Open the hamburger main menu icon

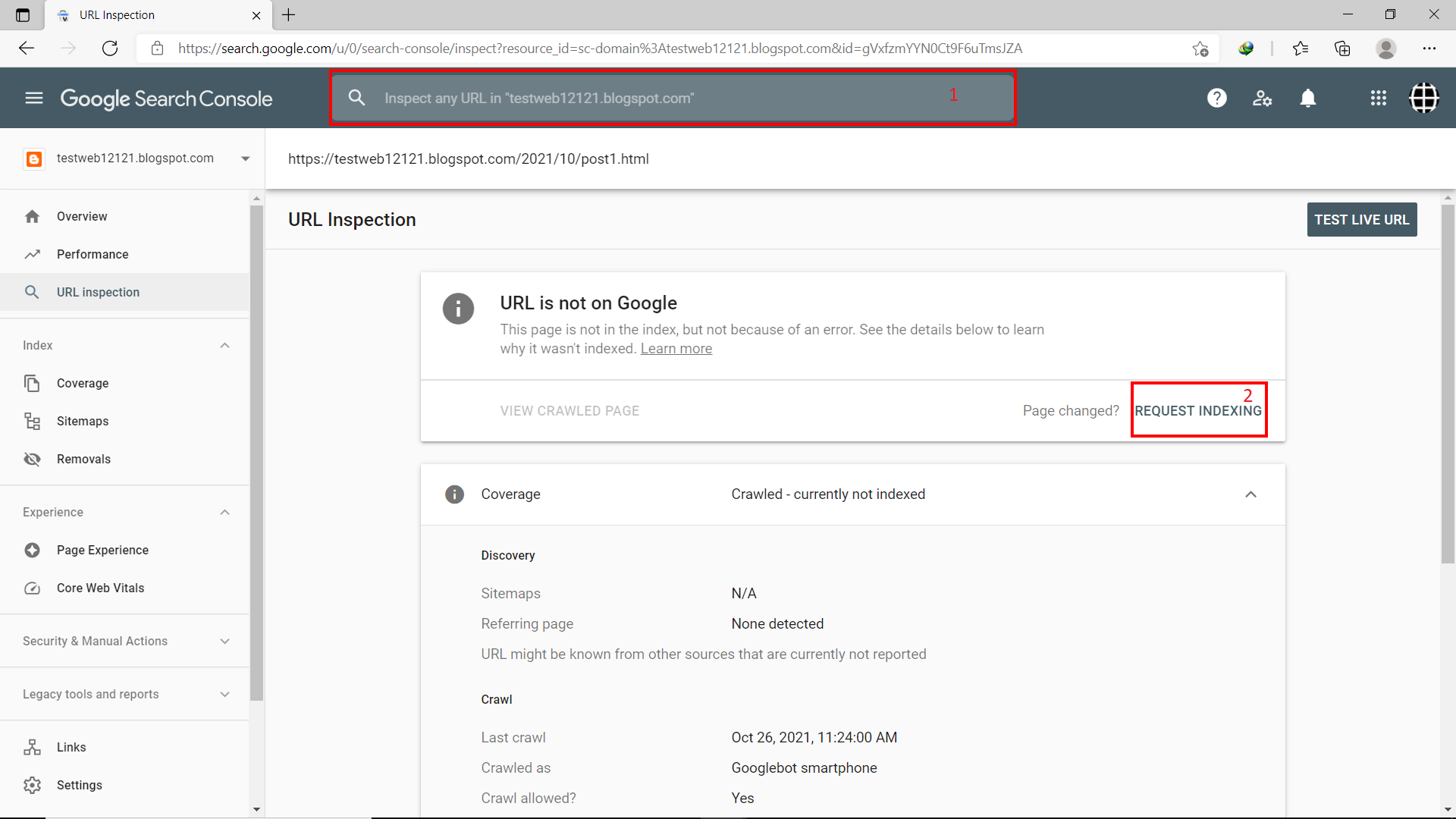pos(33,98)
